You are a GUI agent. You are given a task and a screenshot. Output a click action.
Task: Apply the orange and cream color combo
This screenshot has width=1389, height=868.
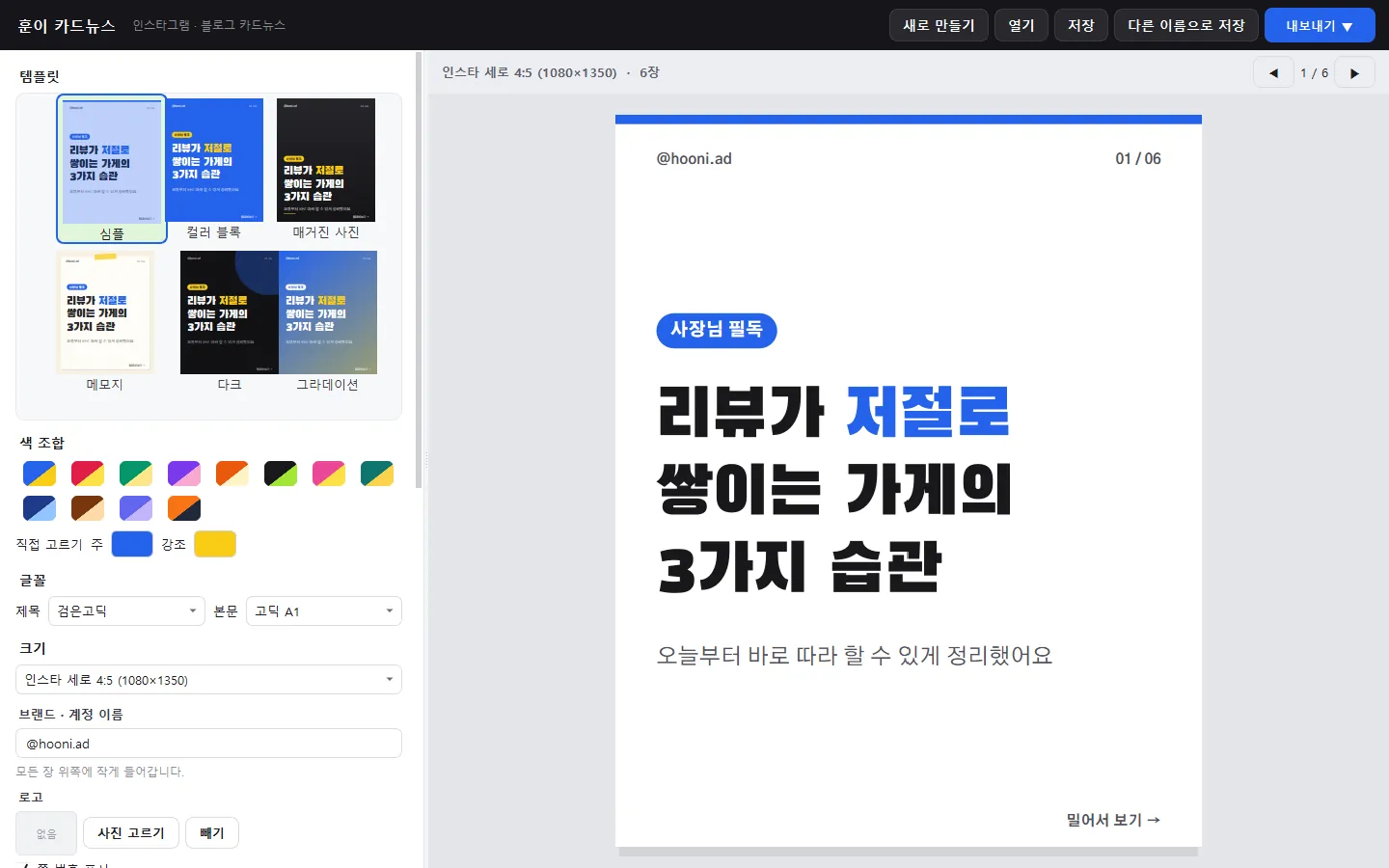click(x=232, y=474)
